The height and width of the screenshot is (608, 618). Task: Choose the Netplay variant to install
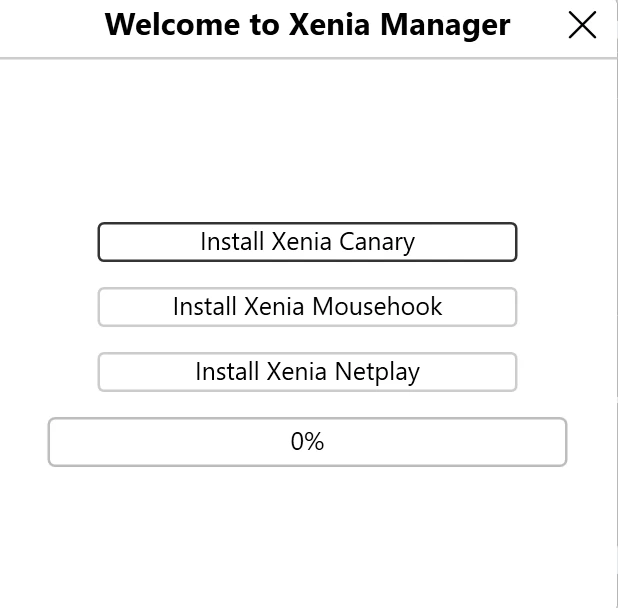[x=307, y=372]
